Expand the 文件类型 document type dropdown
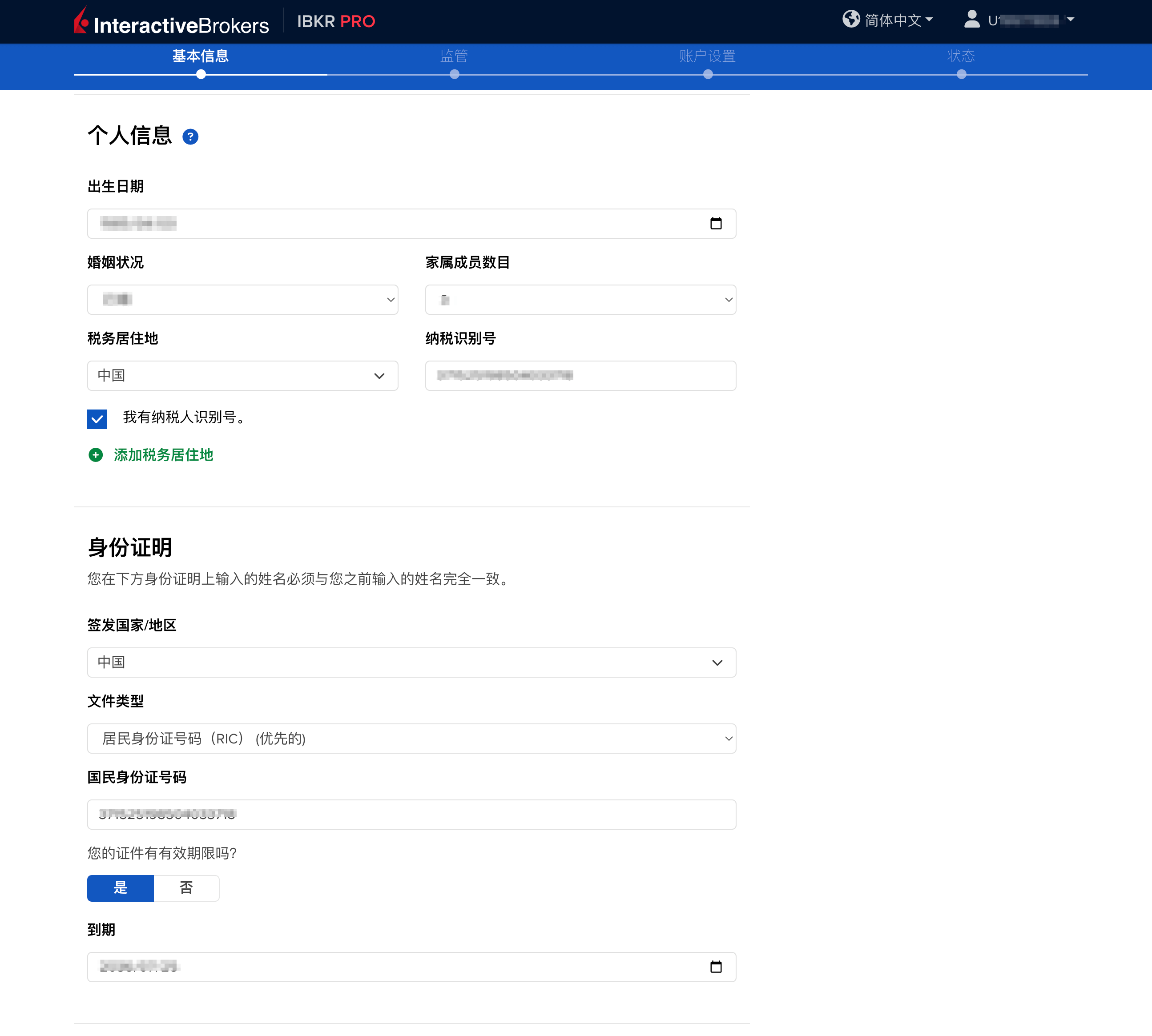The image size is (1152, 1036). point(411,738)
